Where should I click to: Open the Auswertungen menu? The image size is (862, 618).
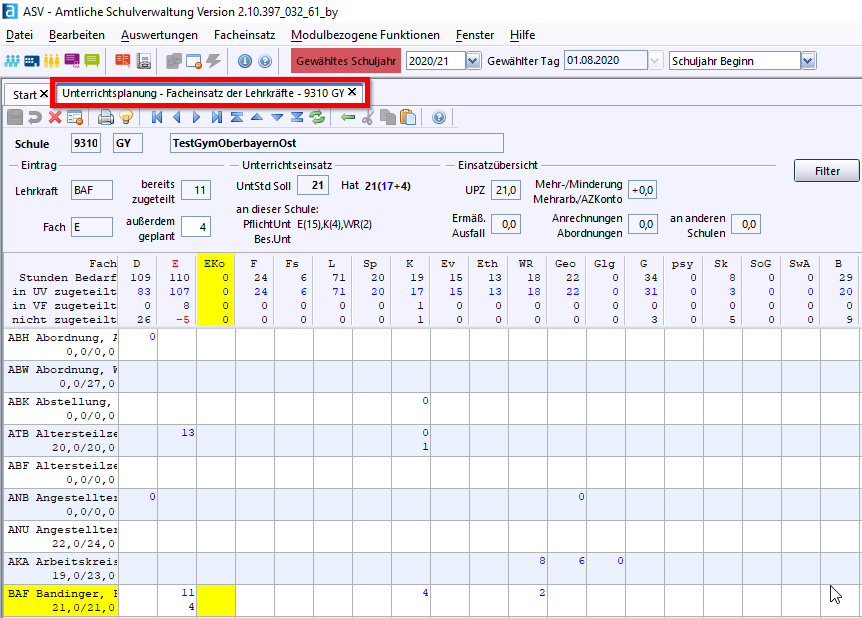click(x=159, y=35)
